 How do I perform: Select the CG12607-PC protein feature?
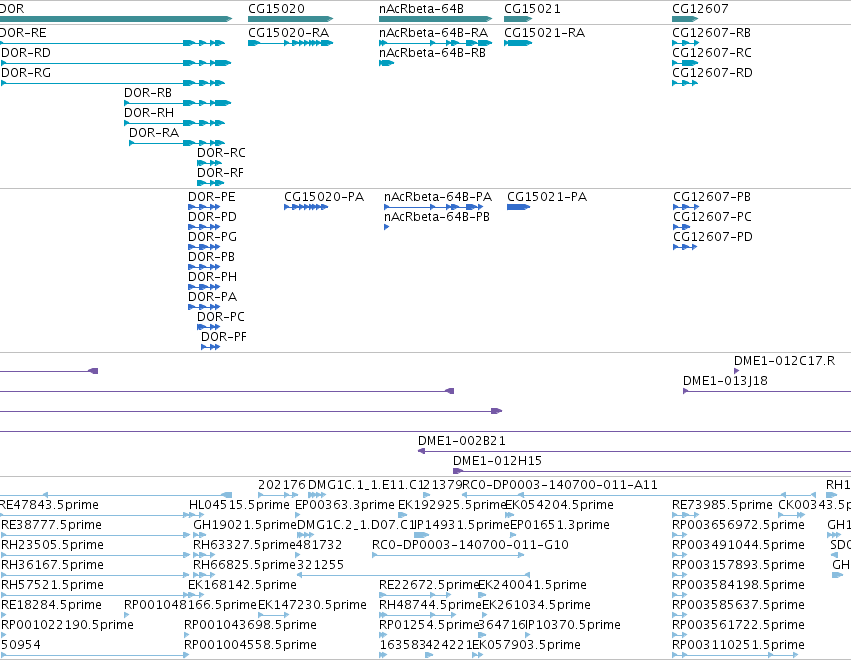(x=682, y=227)
